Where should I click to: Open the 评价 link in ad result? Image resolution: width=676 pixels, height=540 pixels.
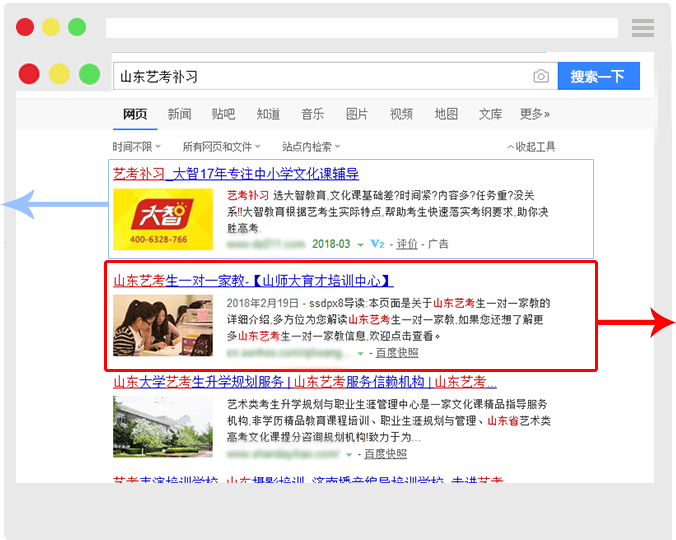(407, 244)
